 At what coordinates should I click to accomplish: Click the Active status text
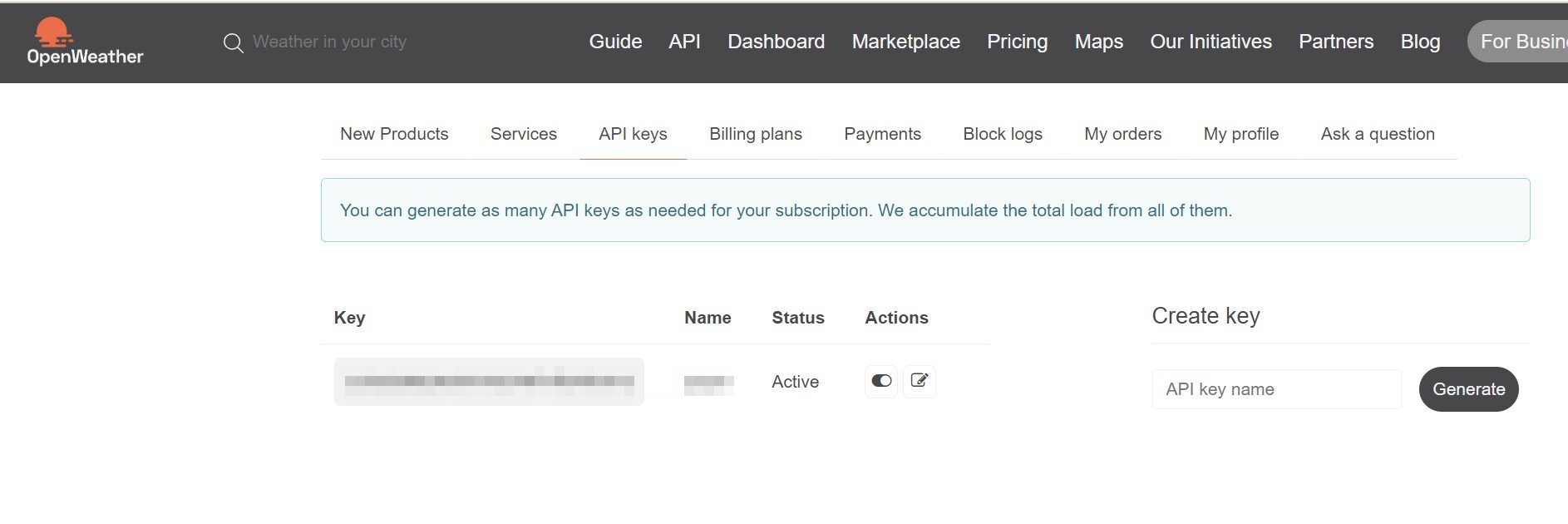pyautogui.click(x=795, y=382)
